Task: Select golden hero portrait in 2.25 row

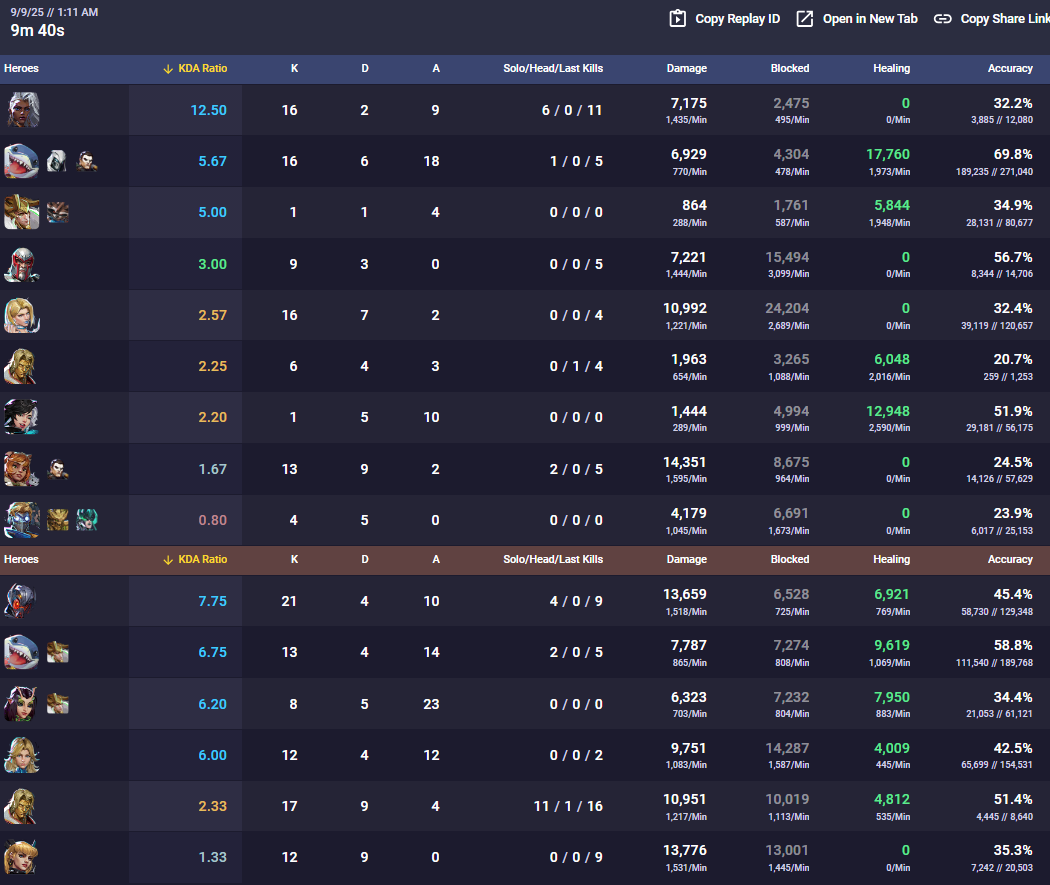Action: coord(21,366)
